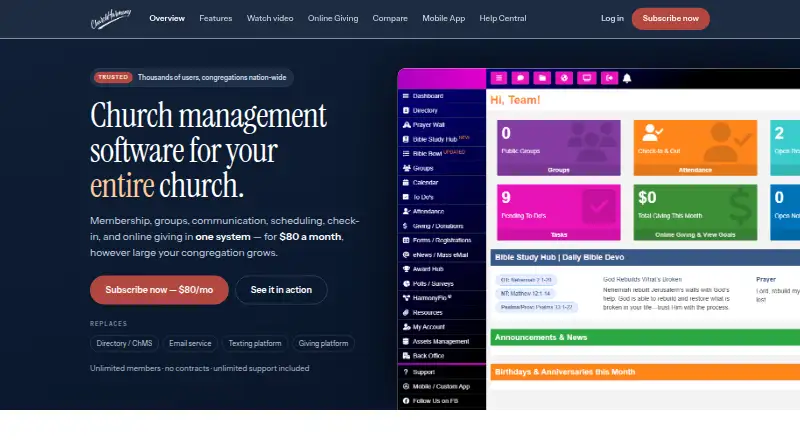Click the Giving platform pill
800x440 pixels.
323,344
